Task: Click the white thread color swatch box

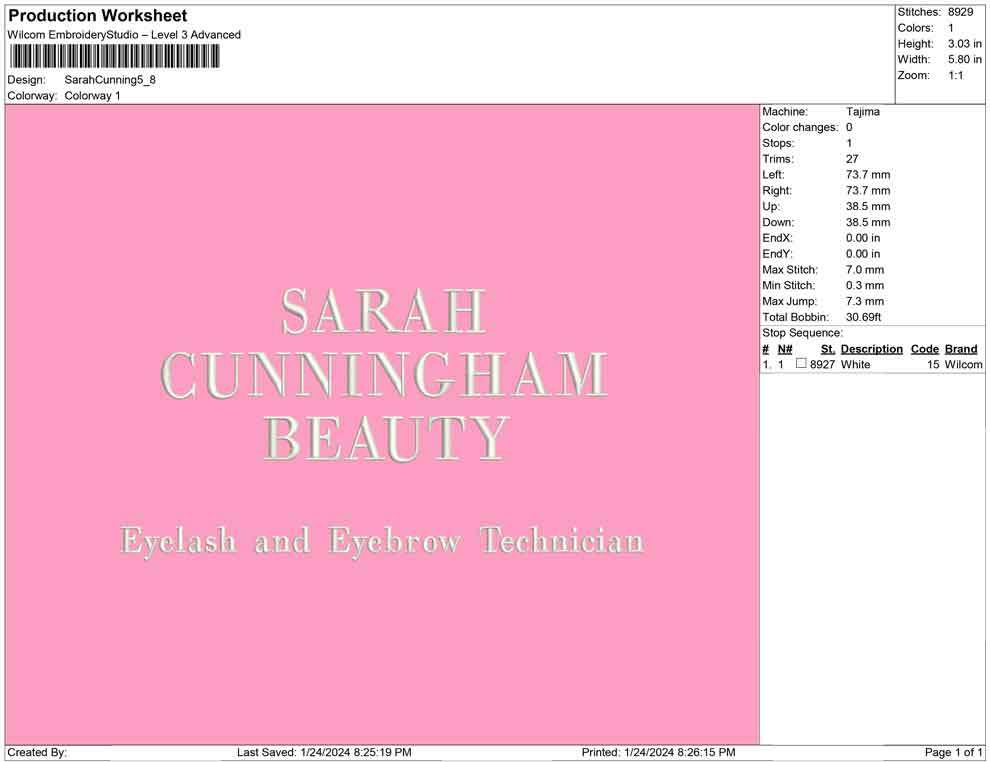Action: pyautogui.click(x=801, y=364)
